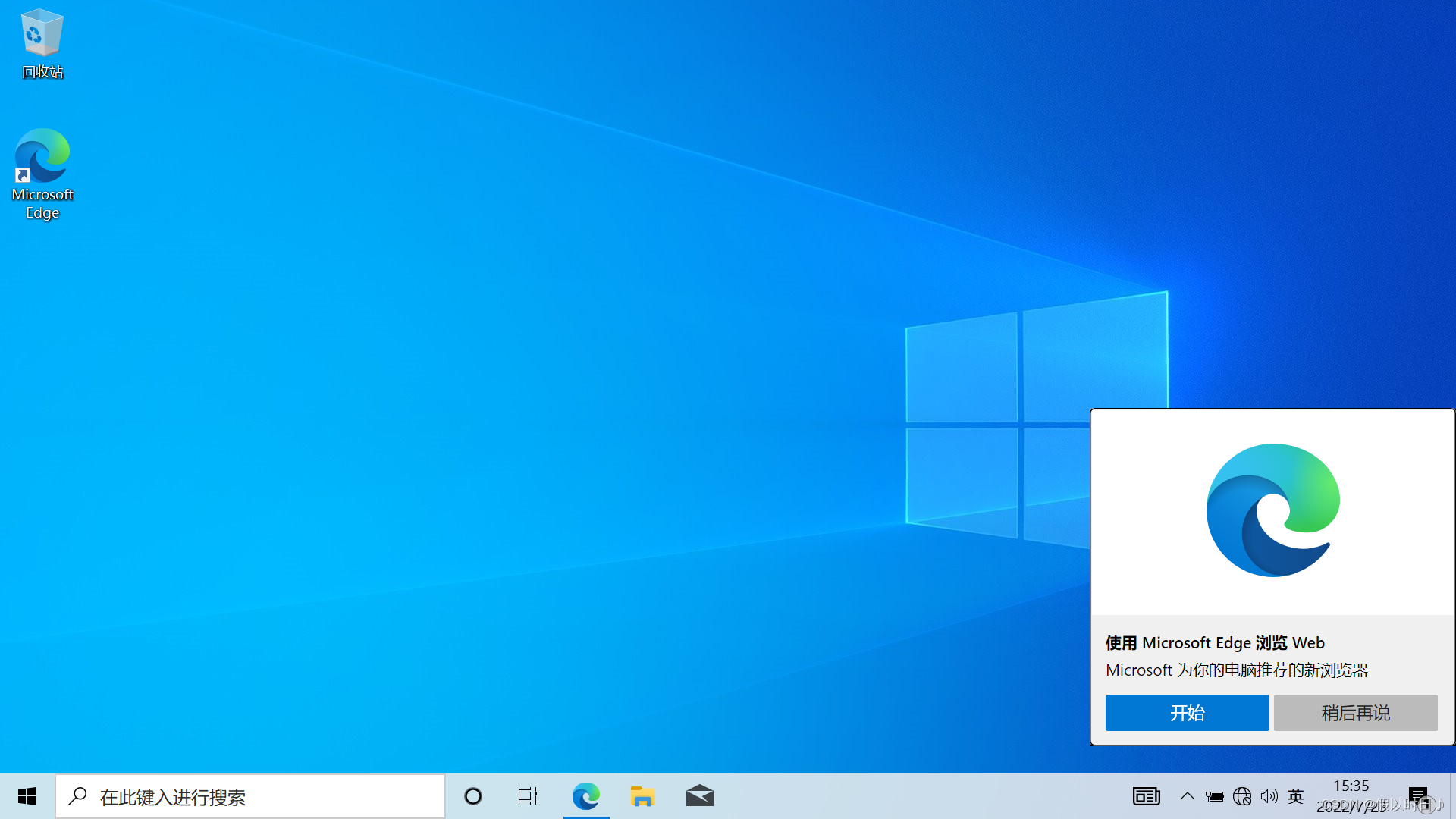Click the '使用 Microsoft Edge 浏览 Web' heading
Viewport: 1456px width, 819px height.
[1215, 643]
